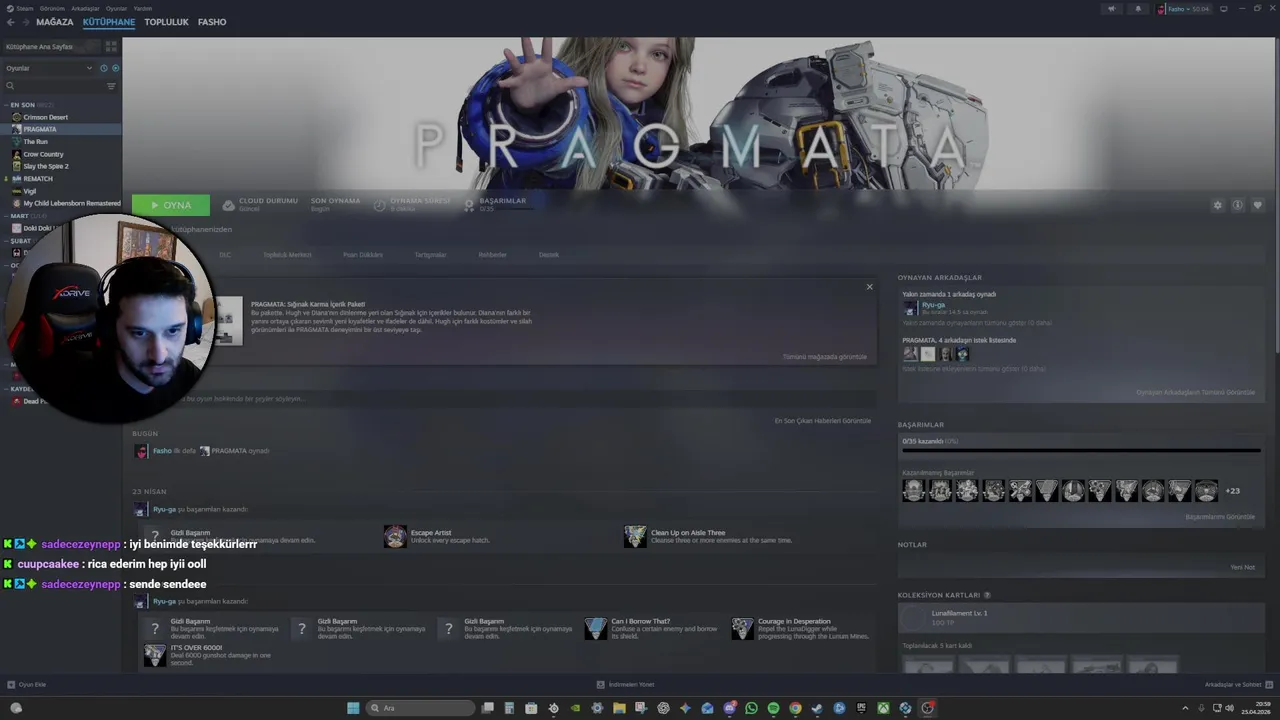
Task: Collapse the EN SON section
Action: point(6,105)
